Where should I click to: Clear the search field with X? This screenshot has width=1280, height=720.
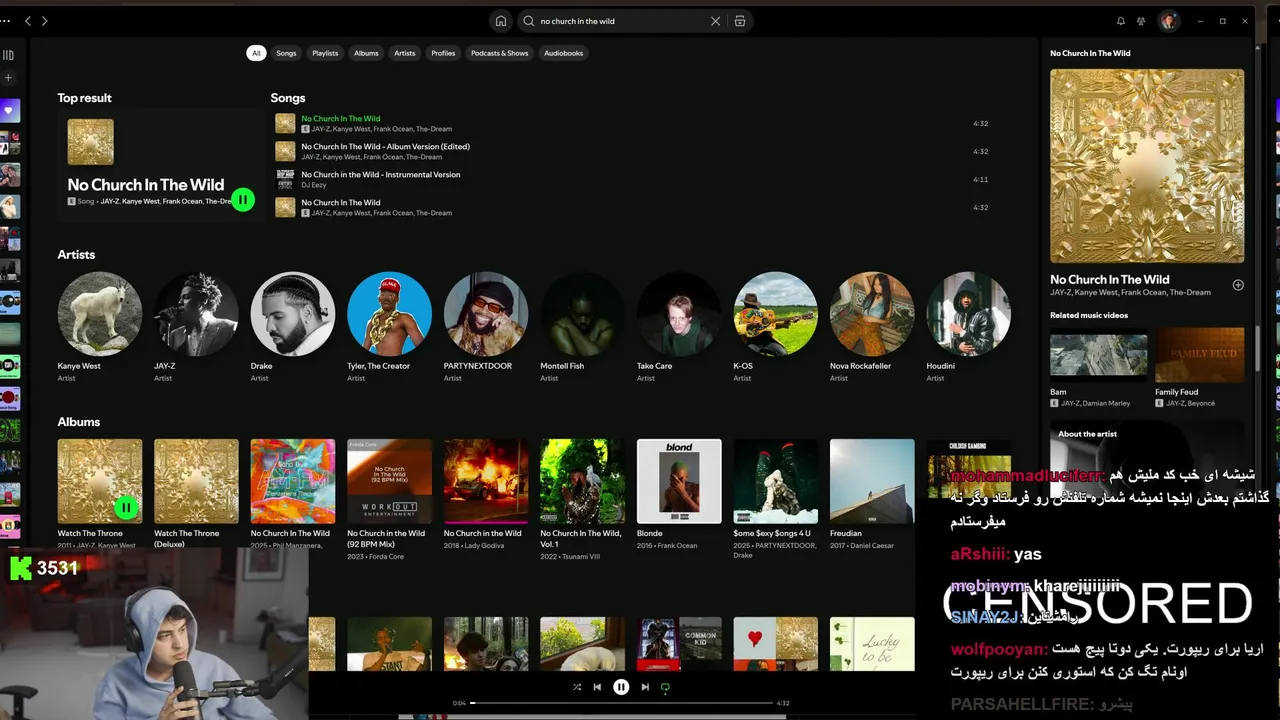(x=715, y=21)
